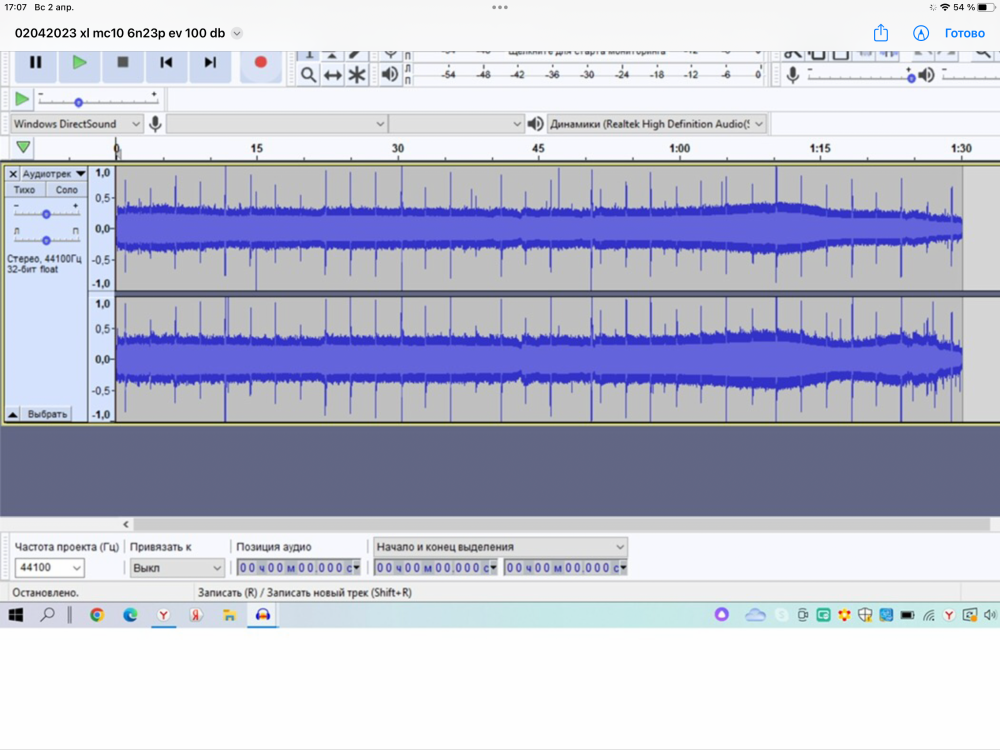
Task: Expand the Аудиотрек track menu dropdown
Action: tap(80, 173)
